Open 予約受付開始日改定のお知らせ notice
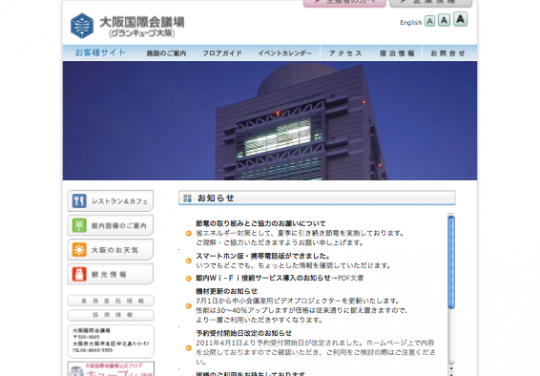This screenshot has width=540, height=376. pos(243,333)
